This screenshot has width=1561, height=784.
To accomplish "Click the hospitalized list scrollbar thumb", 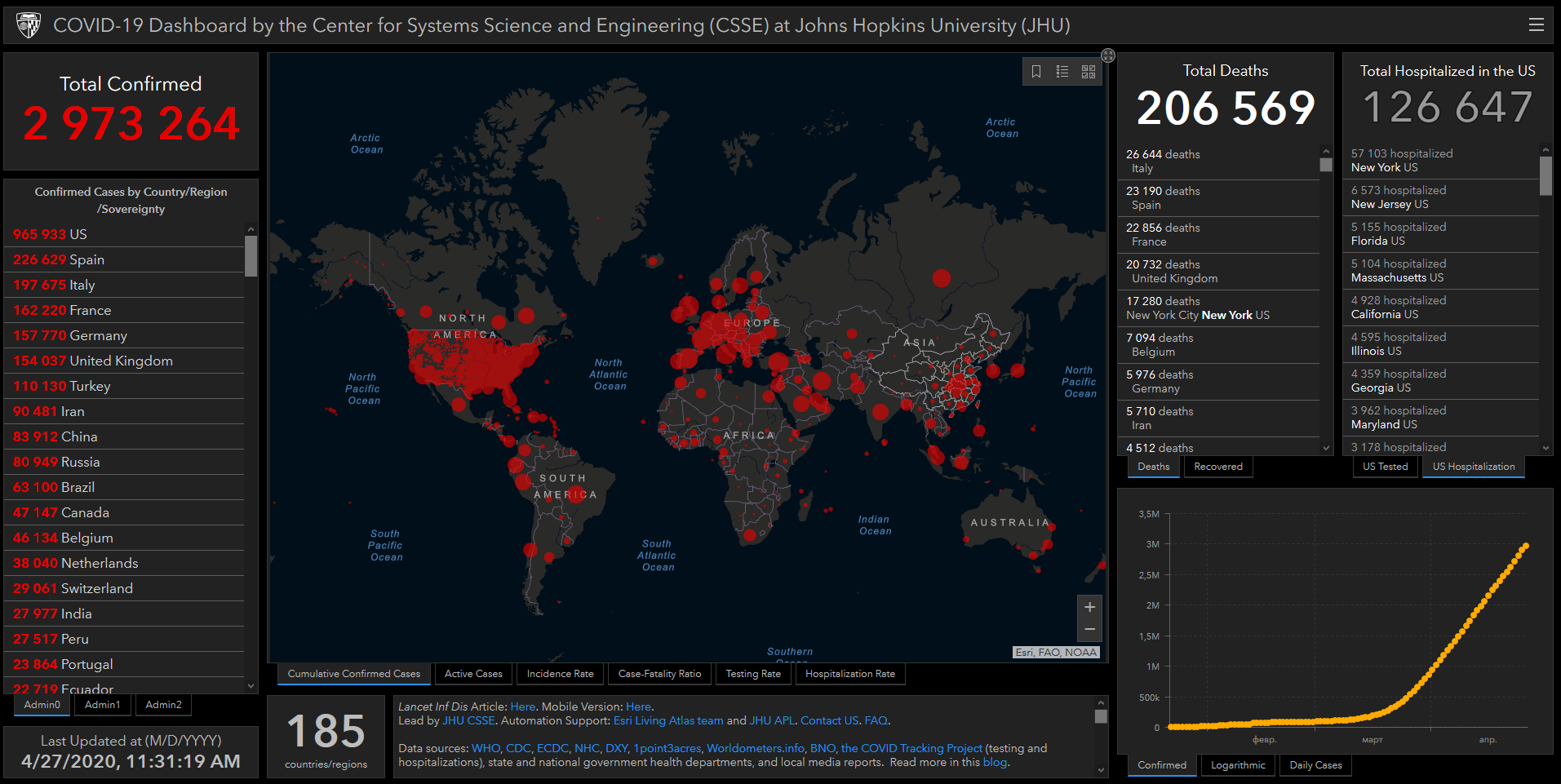I will [1545, 175].
